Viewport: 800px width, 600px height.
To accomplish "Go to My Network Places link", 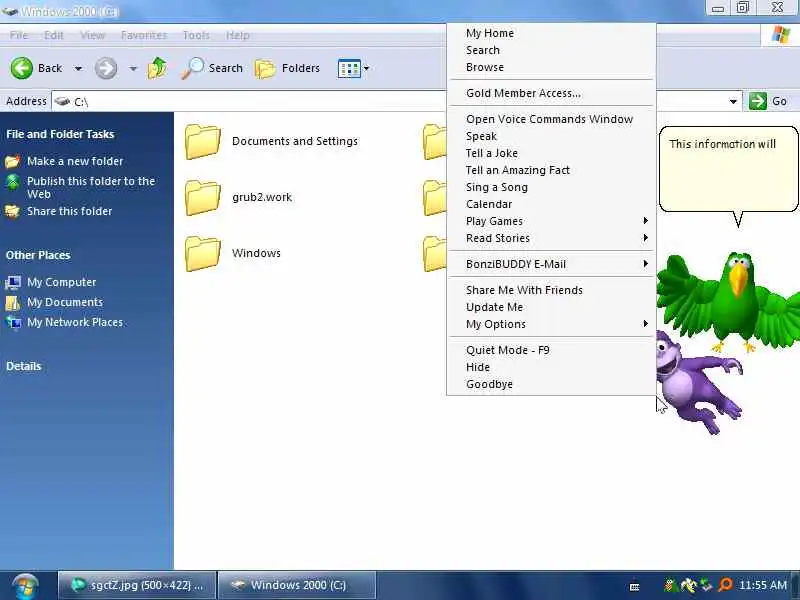I will [75, 322].
